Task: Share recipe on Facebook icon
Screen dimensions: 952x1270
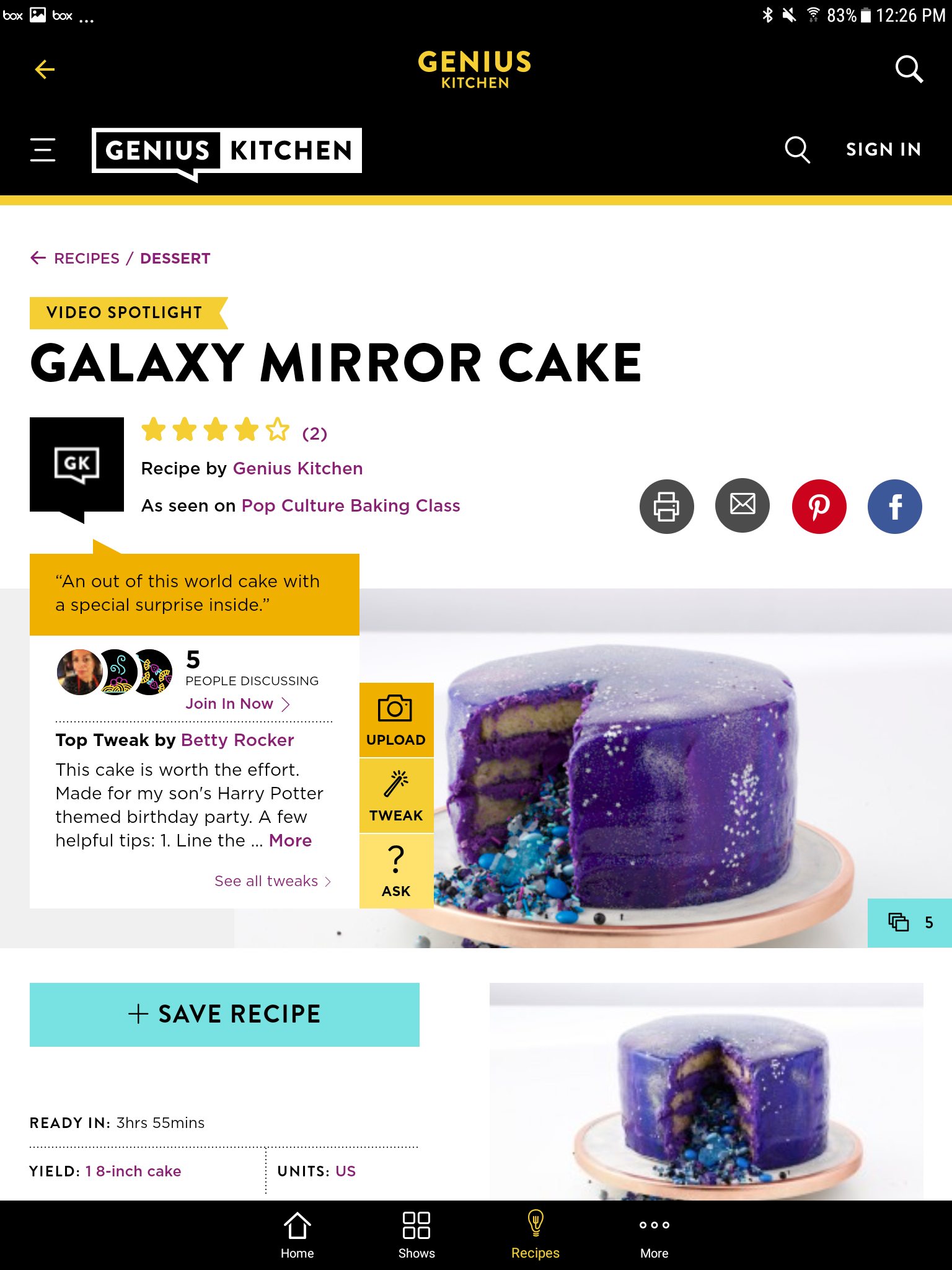Action: [x=894, y=506]
